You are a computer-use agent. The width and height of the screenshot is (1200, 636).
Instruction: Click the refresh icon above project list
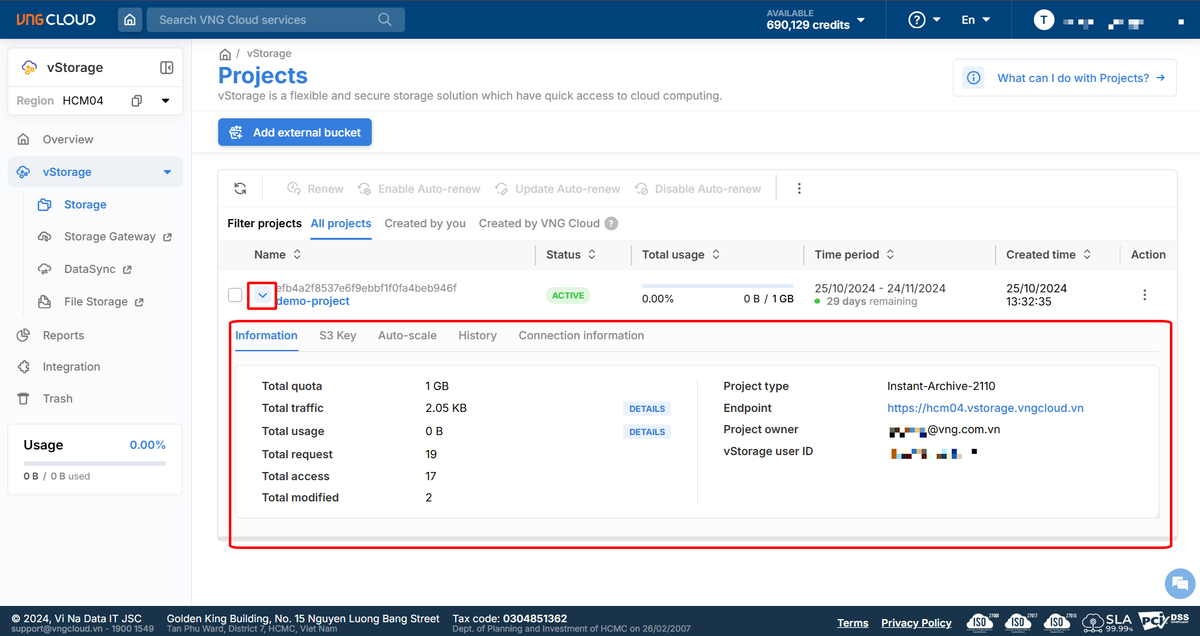pos(240,188)
